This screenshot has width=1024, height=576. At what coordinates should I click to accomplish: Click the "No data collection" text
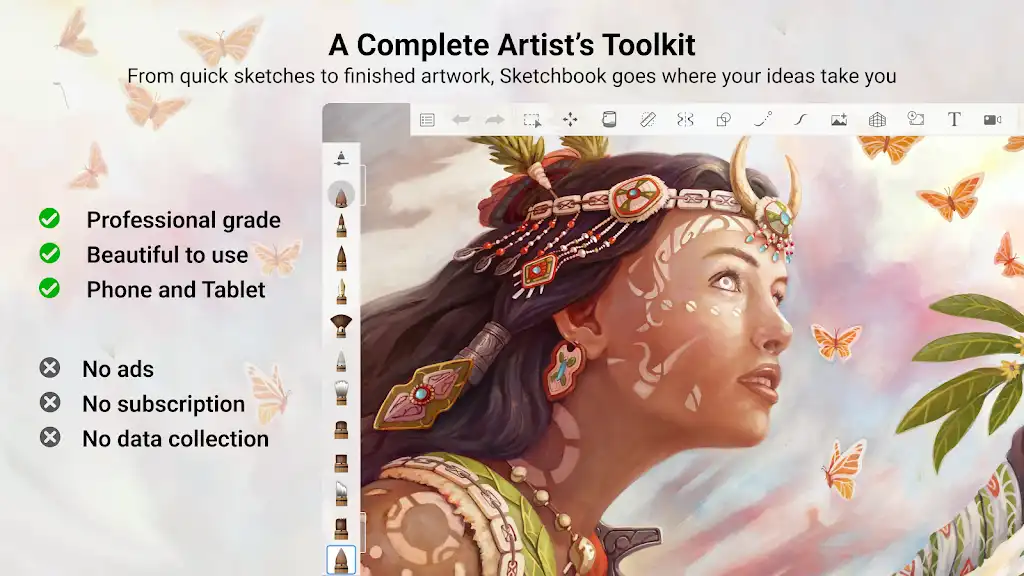point(175,439)
